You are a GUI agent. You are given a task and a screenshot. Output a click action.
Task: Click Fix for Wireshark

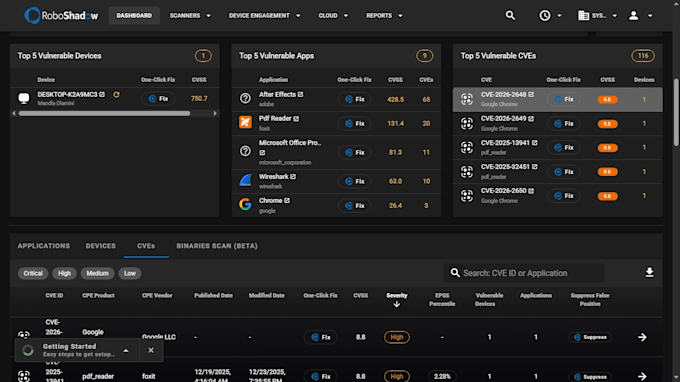coord(355,181)
